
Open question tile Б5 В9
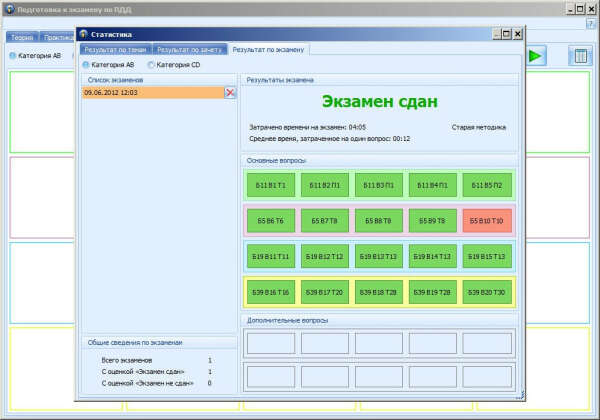pyautogui.click(x=433, y=221)
